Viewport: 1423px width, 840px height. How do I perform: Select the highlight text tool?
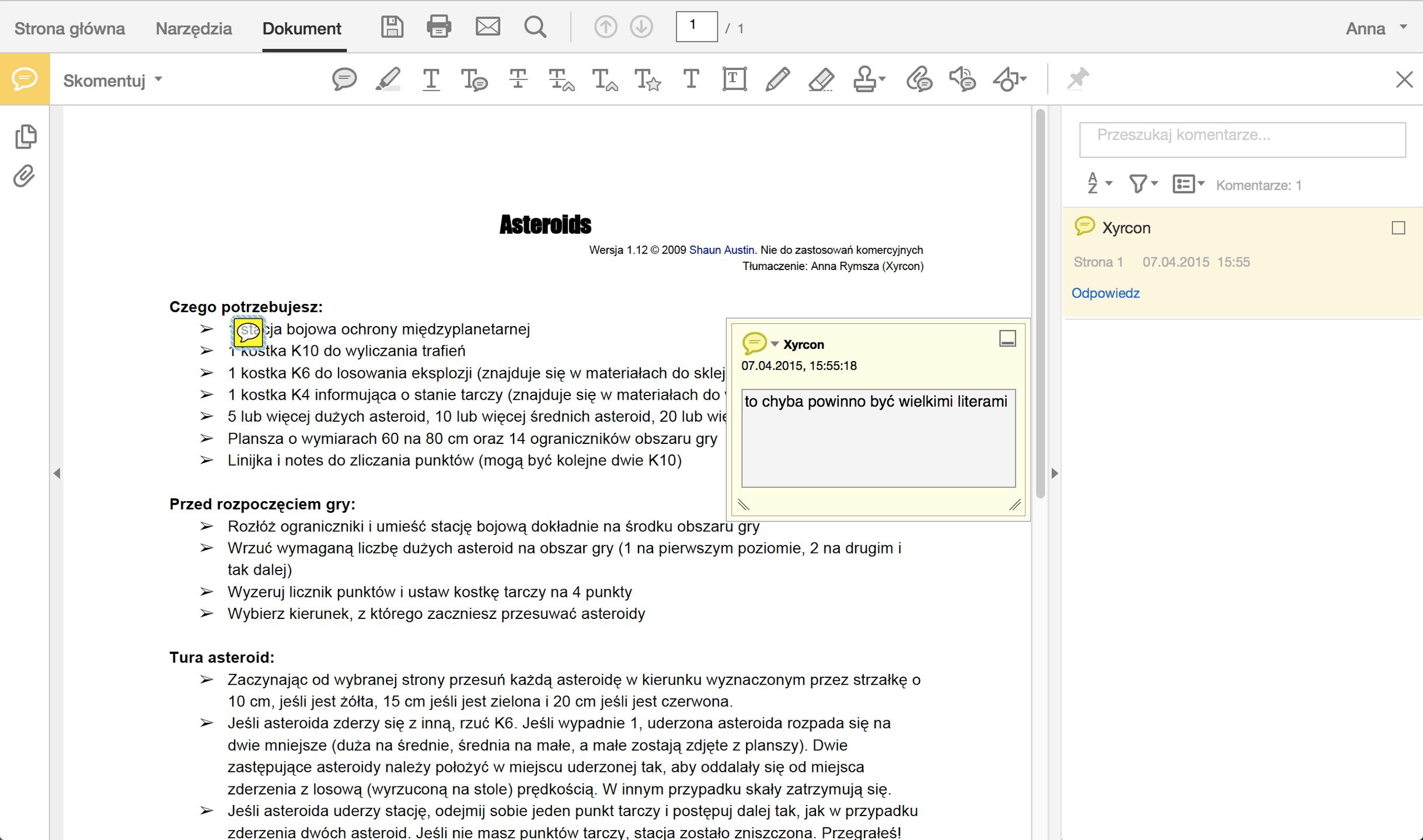pyautogui.click(x=388, y=79)
